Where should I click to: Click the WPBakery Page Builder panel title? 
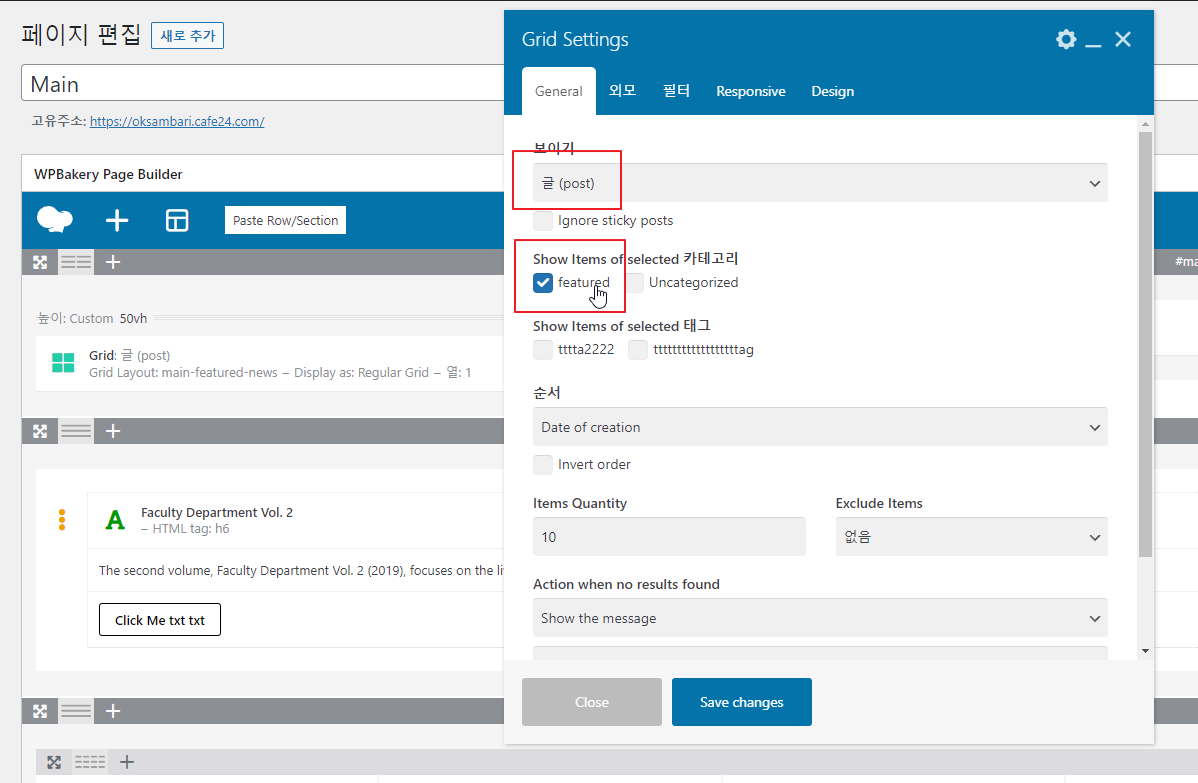(108, 174)
